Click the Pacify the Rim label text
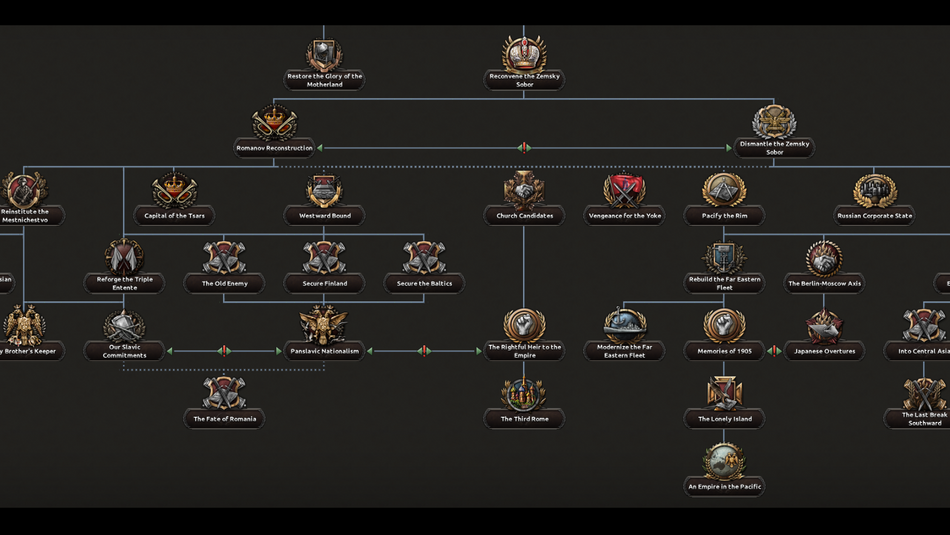 724,216
